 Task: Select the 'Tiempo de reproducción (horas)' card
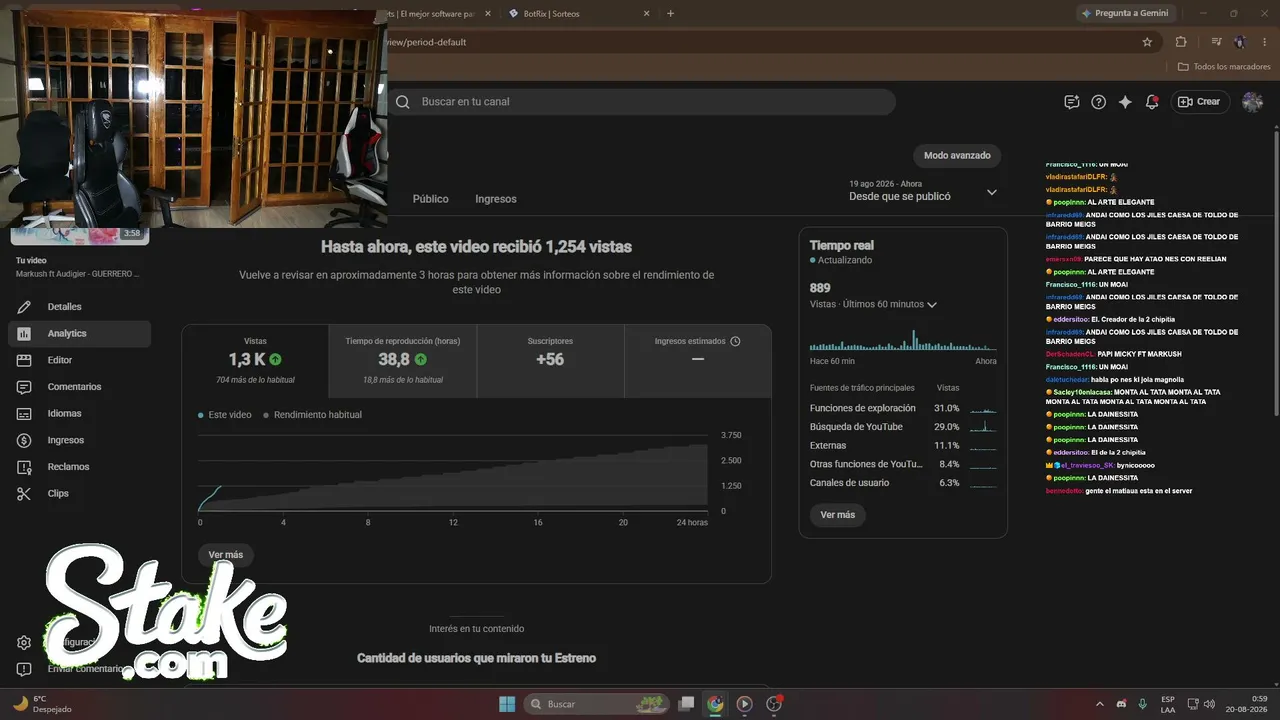[x=402, y=361]
